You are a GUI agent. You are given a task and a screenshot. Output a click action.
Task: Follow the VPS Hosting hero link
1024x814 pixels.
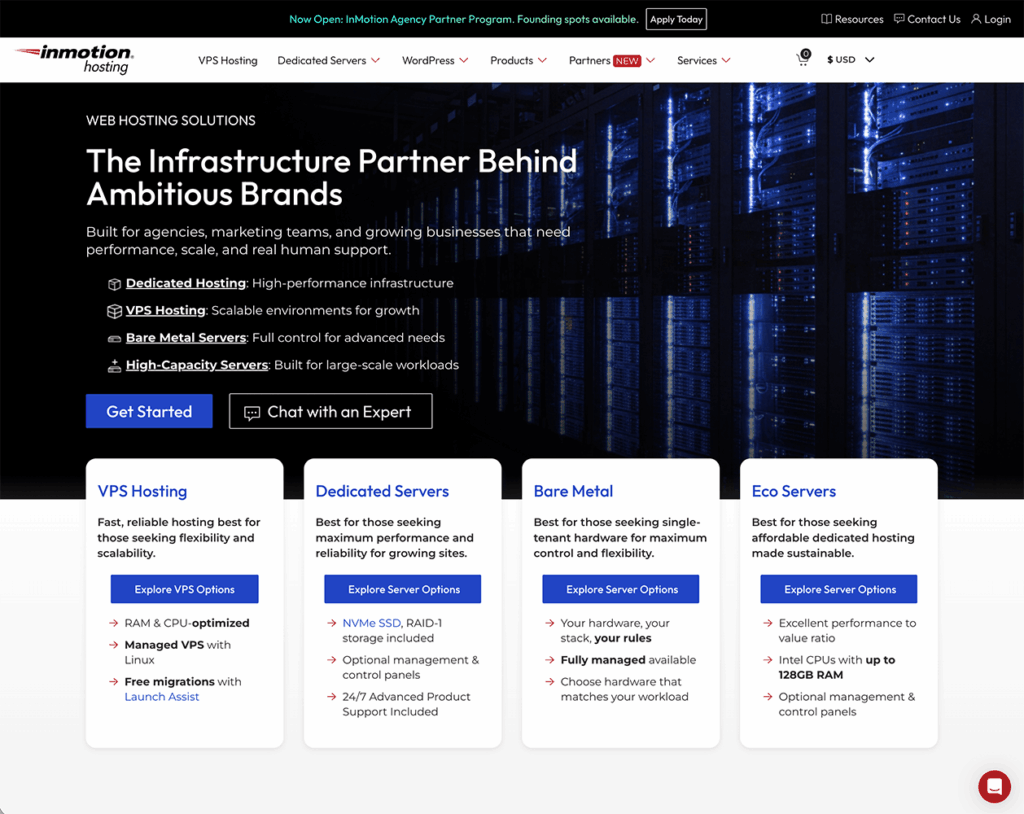tap(165, 310)
